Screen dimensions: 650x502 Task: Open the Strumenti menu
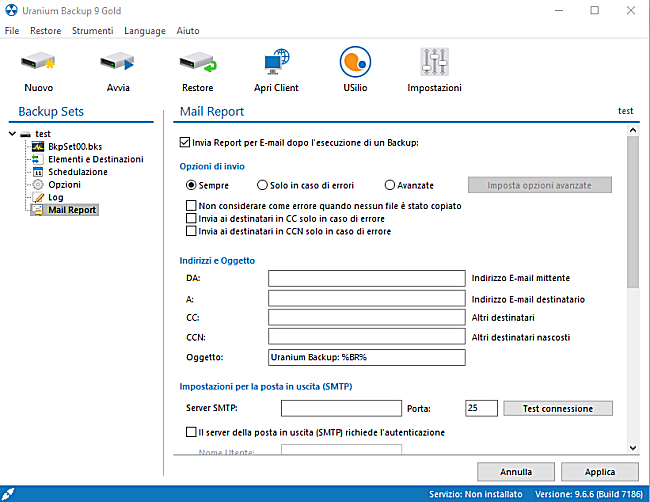tap(92, 31)
